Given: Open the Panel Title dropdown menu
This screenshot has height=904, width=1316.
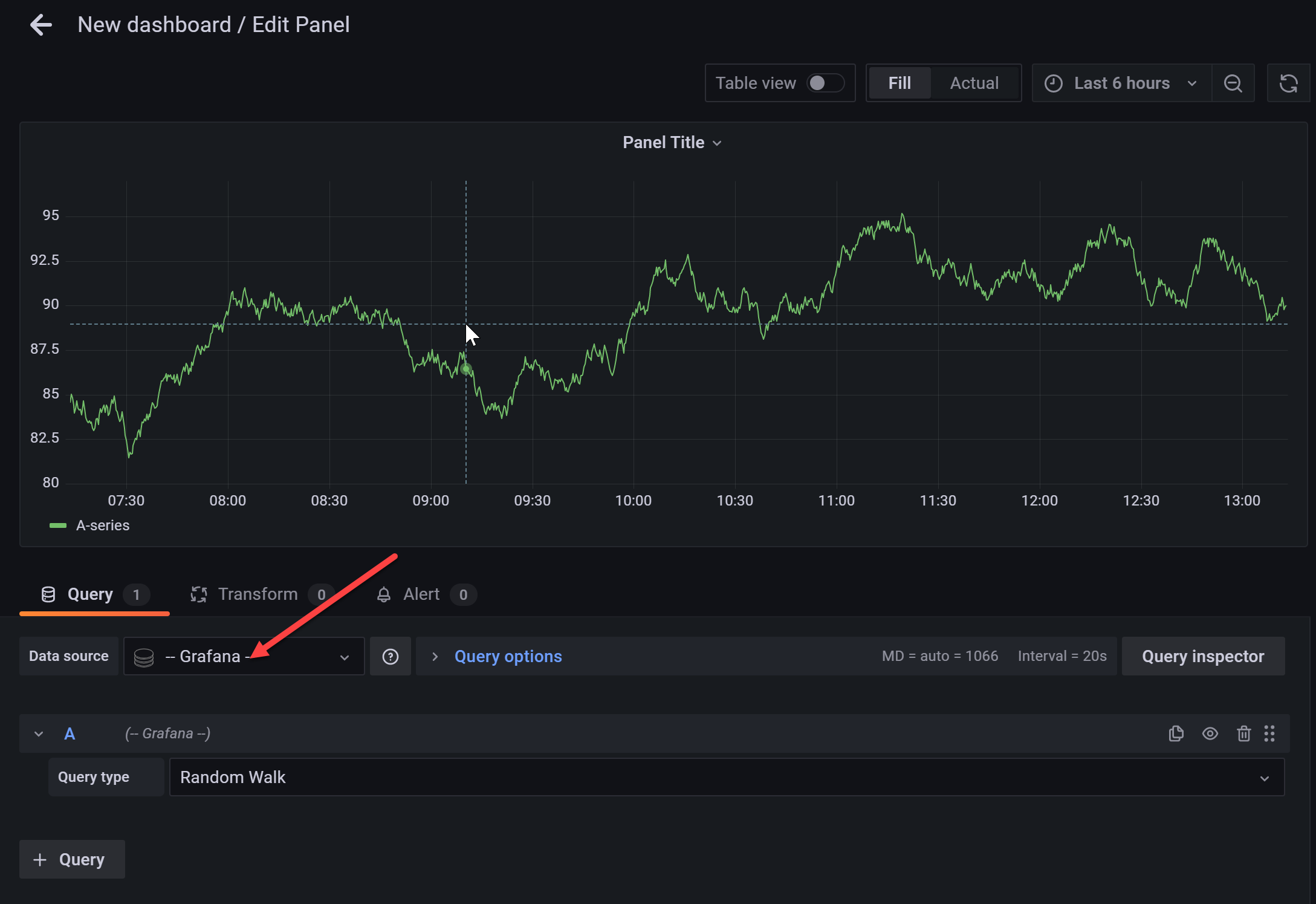Looking at the screenshot, I should [672, 143].
